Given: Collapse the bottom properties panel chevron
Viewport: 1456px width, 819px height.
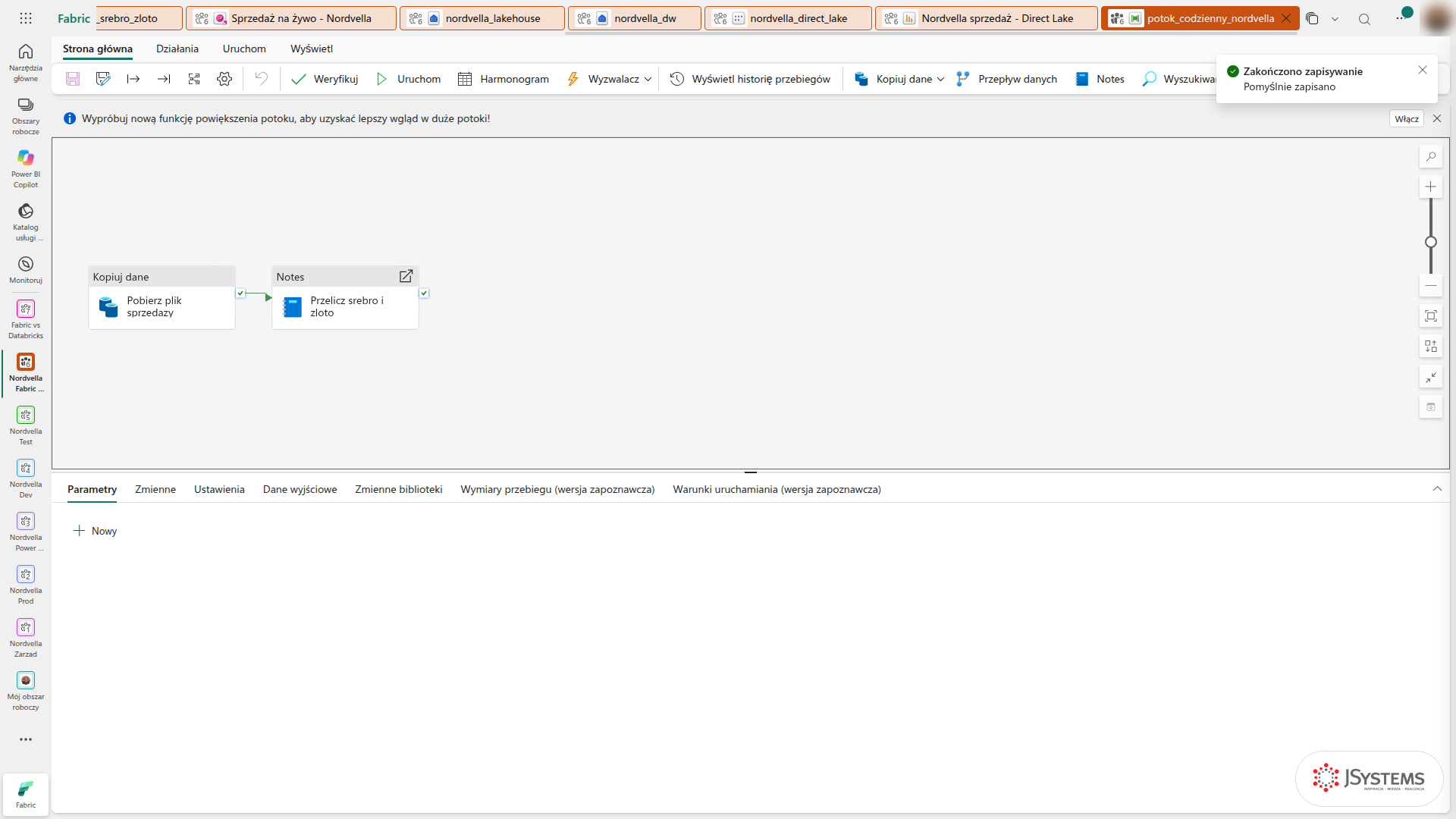Looking at the screenshot, I should (1437, 489).
